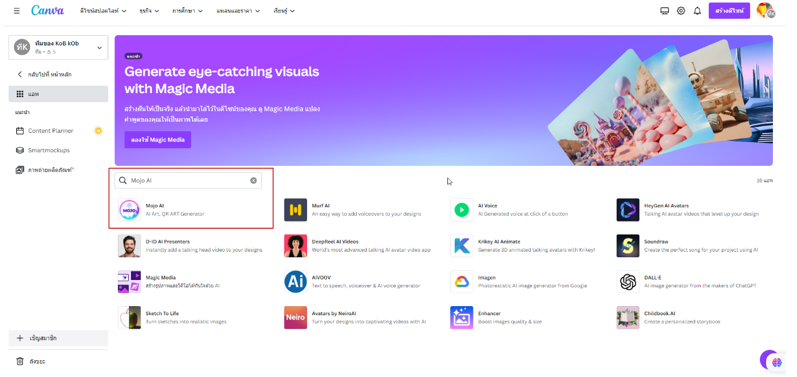Viewport: 797px width, 377px height.
Task: Open the HeyGen AI Avatars icon
Action: (x=628, y=210)
